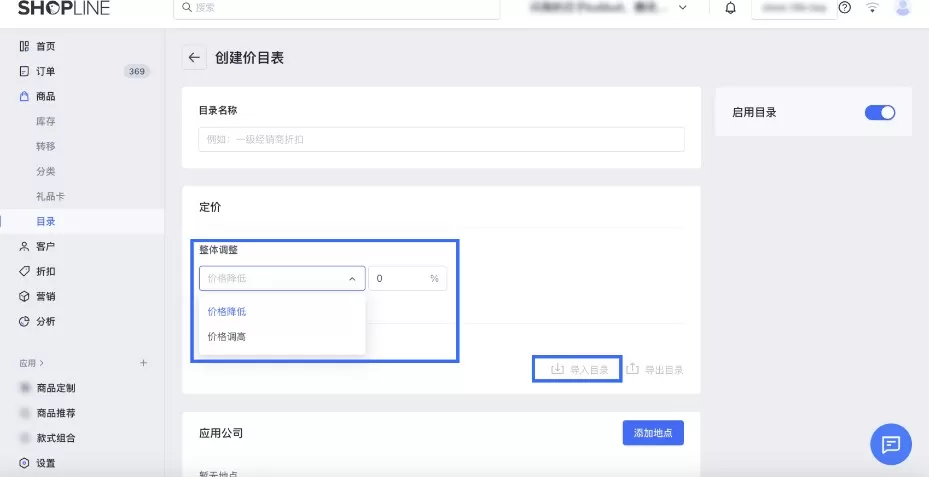Open 转移 in the sidebar
Screen dimensions: 929x477
(x=46, y=146)
